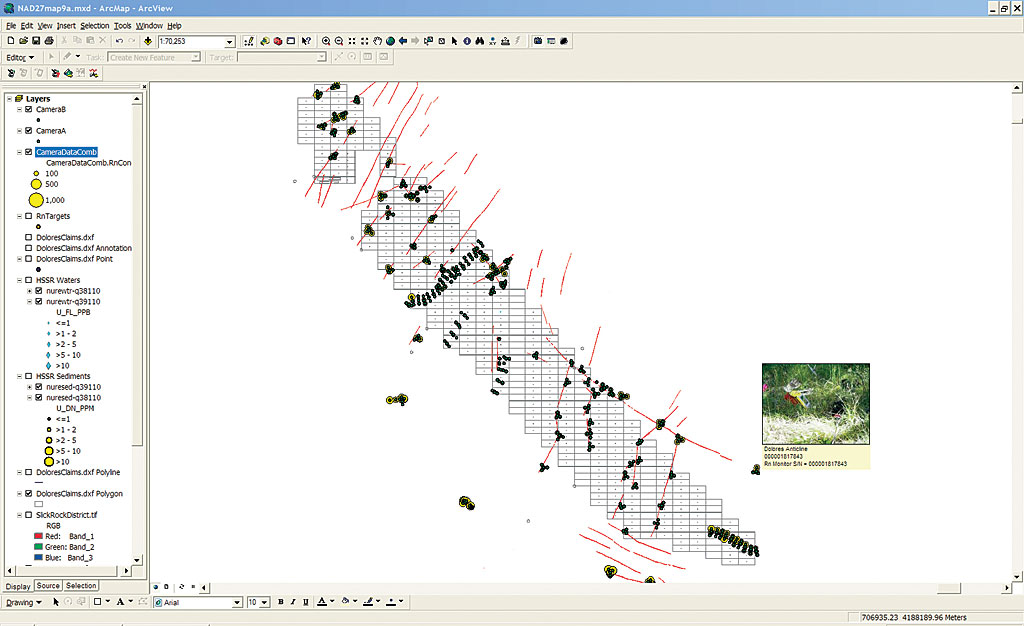Select the Identify tool

[467, 41]
